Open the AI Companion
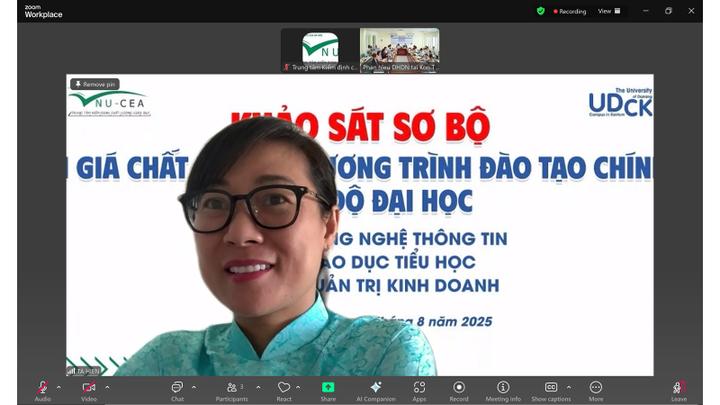 376,390
